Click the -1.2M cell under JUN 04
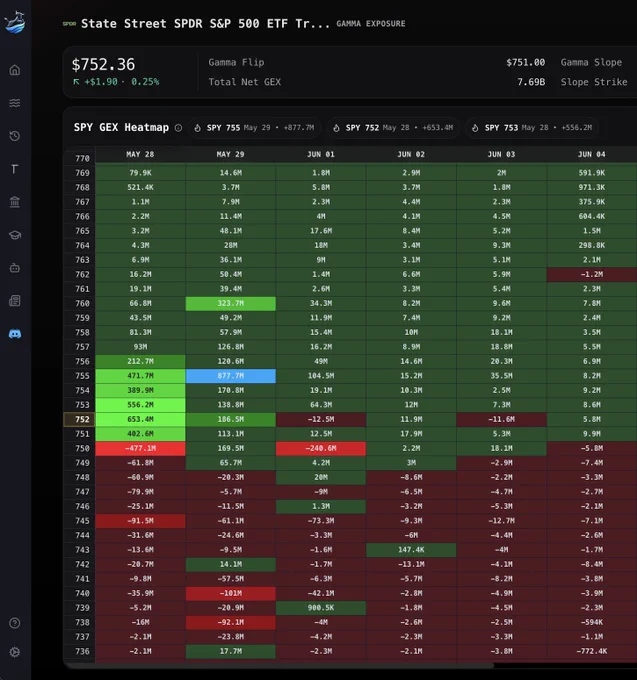Image resolution: width=637 pixels, height=680 pixels. (x=591, y=274)
